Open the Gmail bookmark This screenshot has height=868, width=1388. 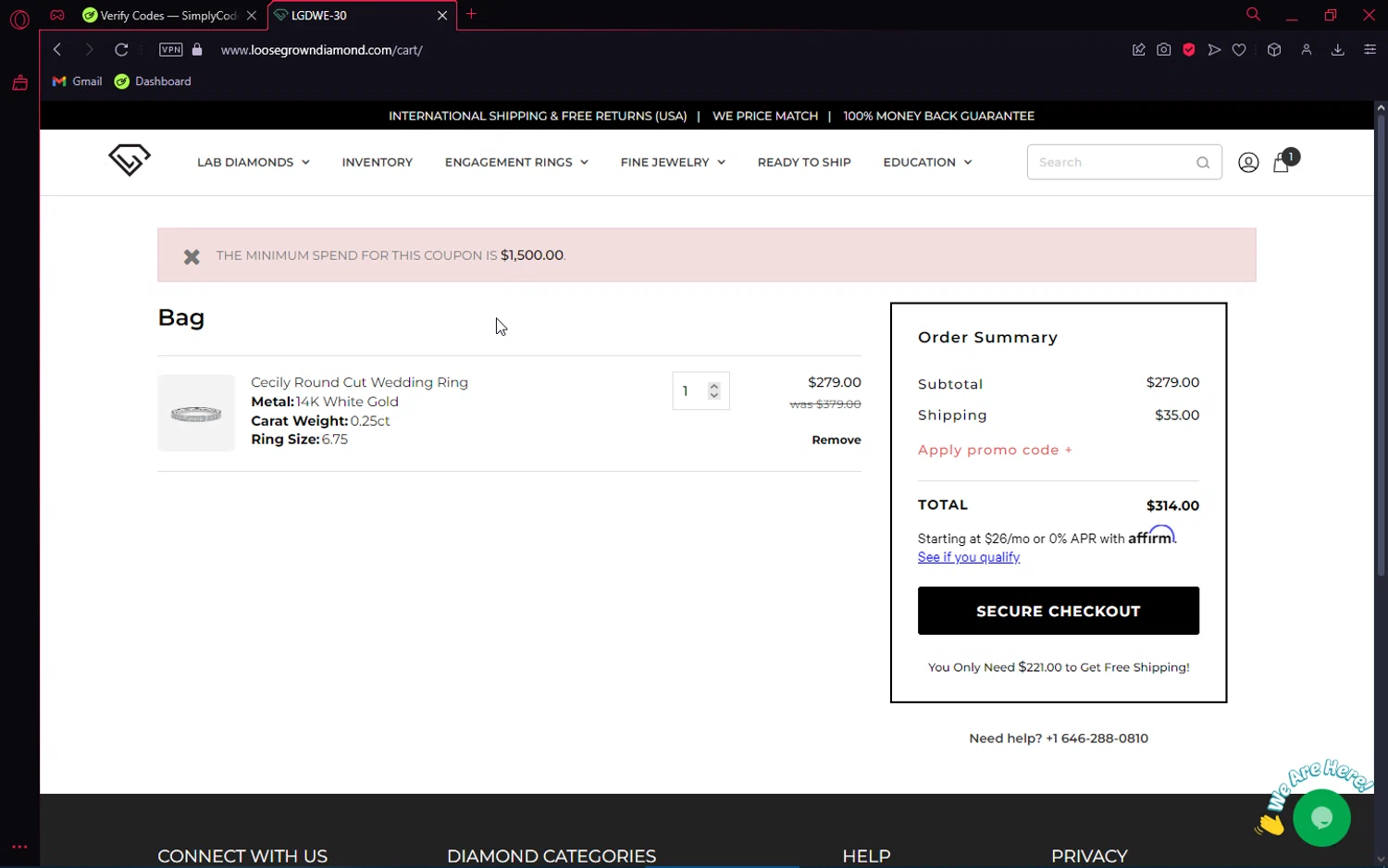(77, 81)
